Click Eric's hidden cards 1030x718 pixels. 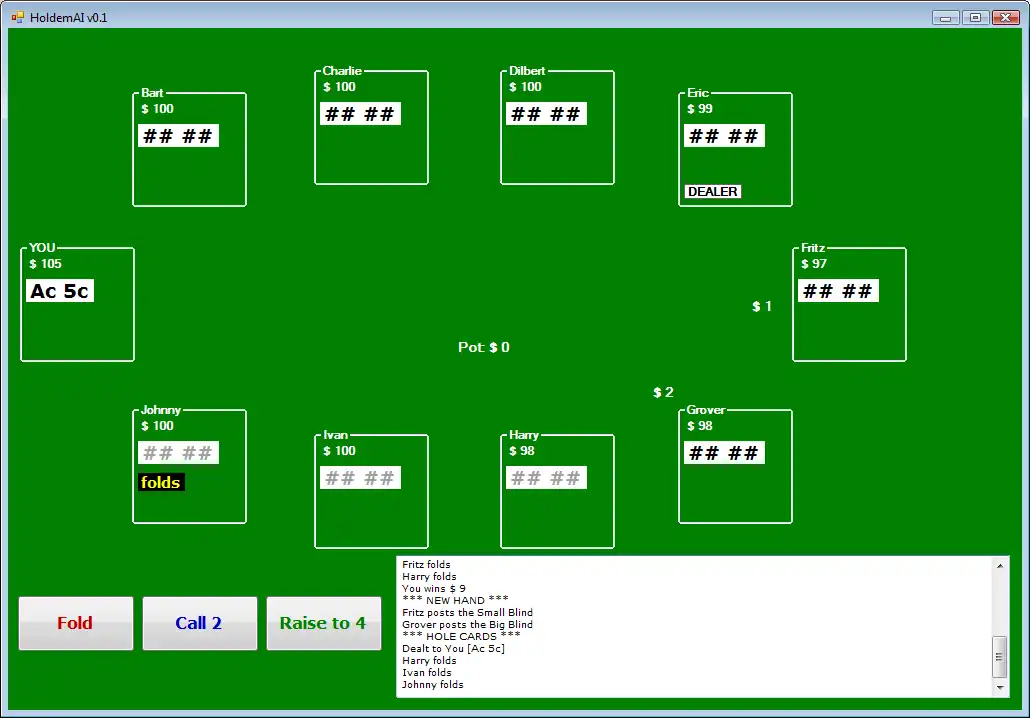(x=724, y=136)
